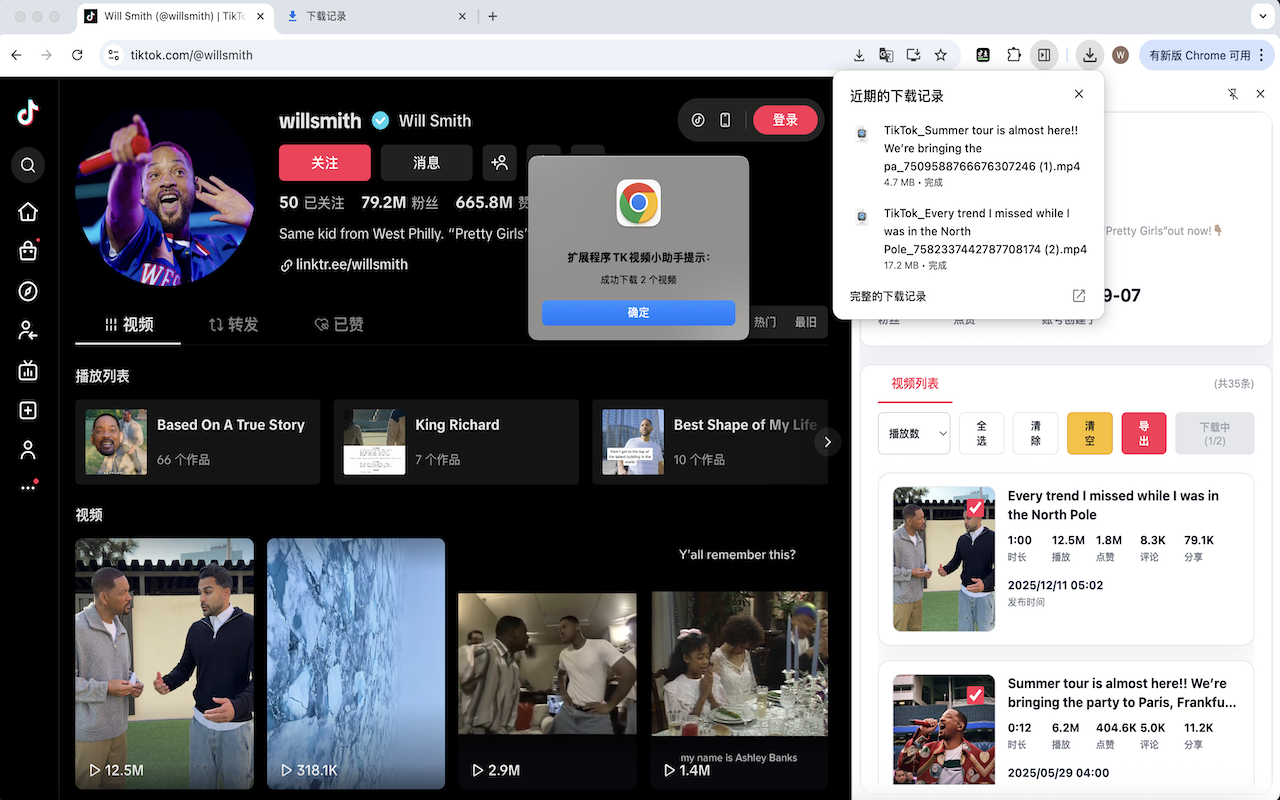This screenshot has height=800, width=1280.
Task: Open the Chrome downloads toolbar icon
Action: click(1090, 55)
